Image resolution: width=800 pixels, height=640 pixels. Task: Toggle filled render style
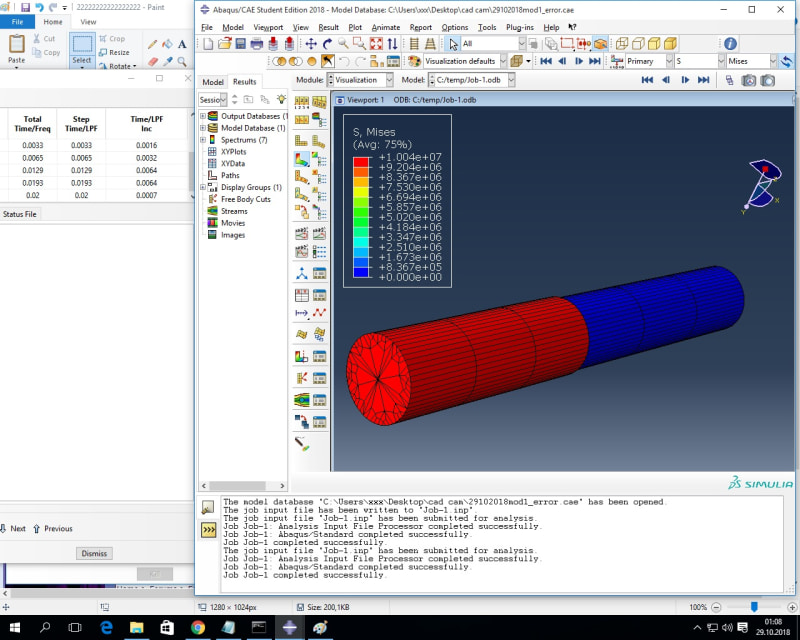tap(654, 44)
